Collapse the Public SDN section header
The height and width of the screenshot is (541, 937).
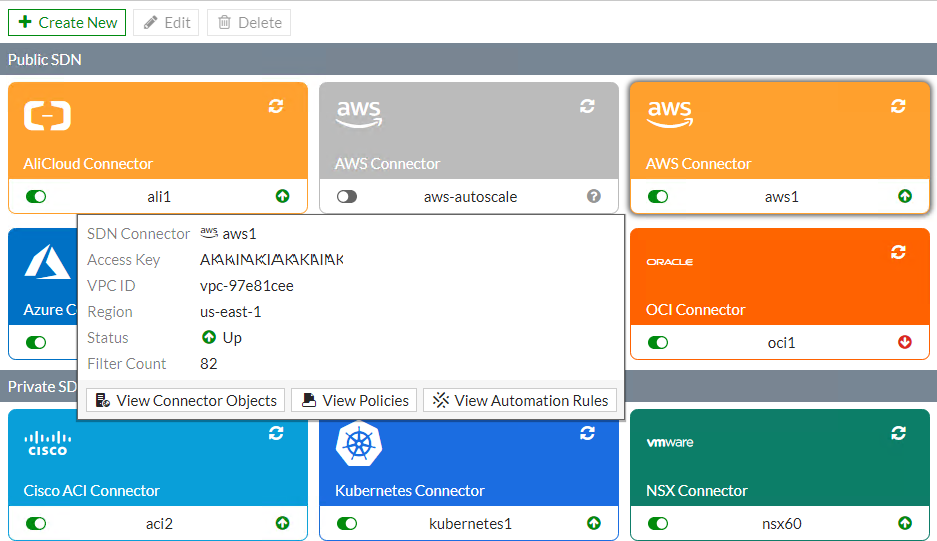(468, 59)
